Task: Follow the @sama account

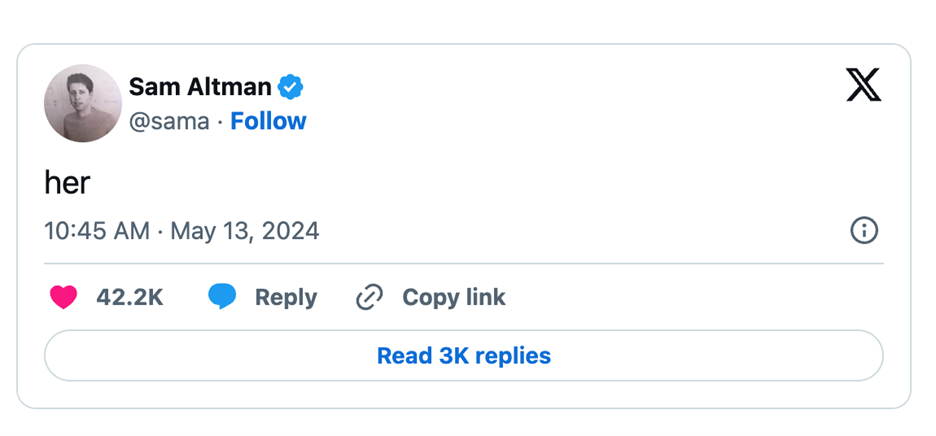Action: [x=268, y=121]
